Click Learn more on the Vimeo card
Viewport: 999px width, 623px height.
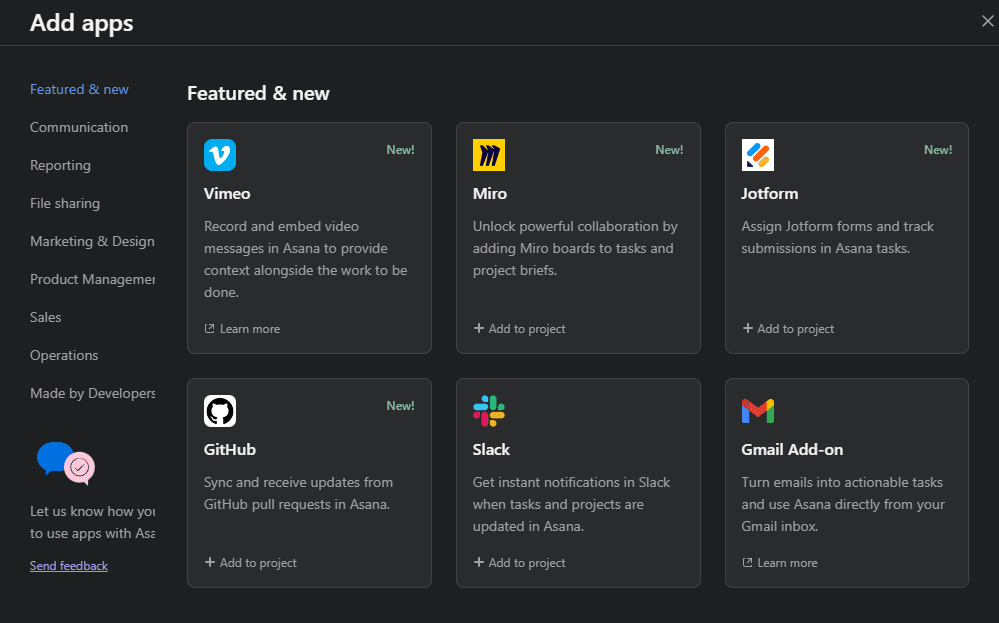(242, 329)
